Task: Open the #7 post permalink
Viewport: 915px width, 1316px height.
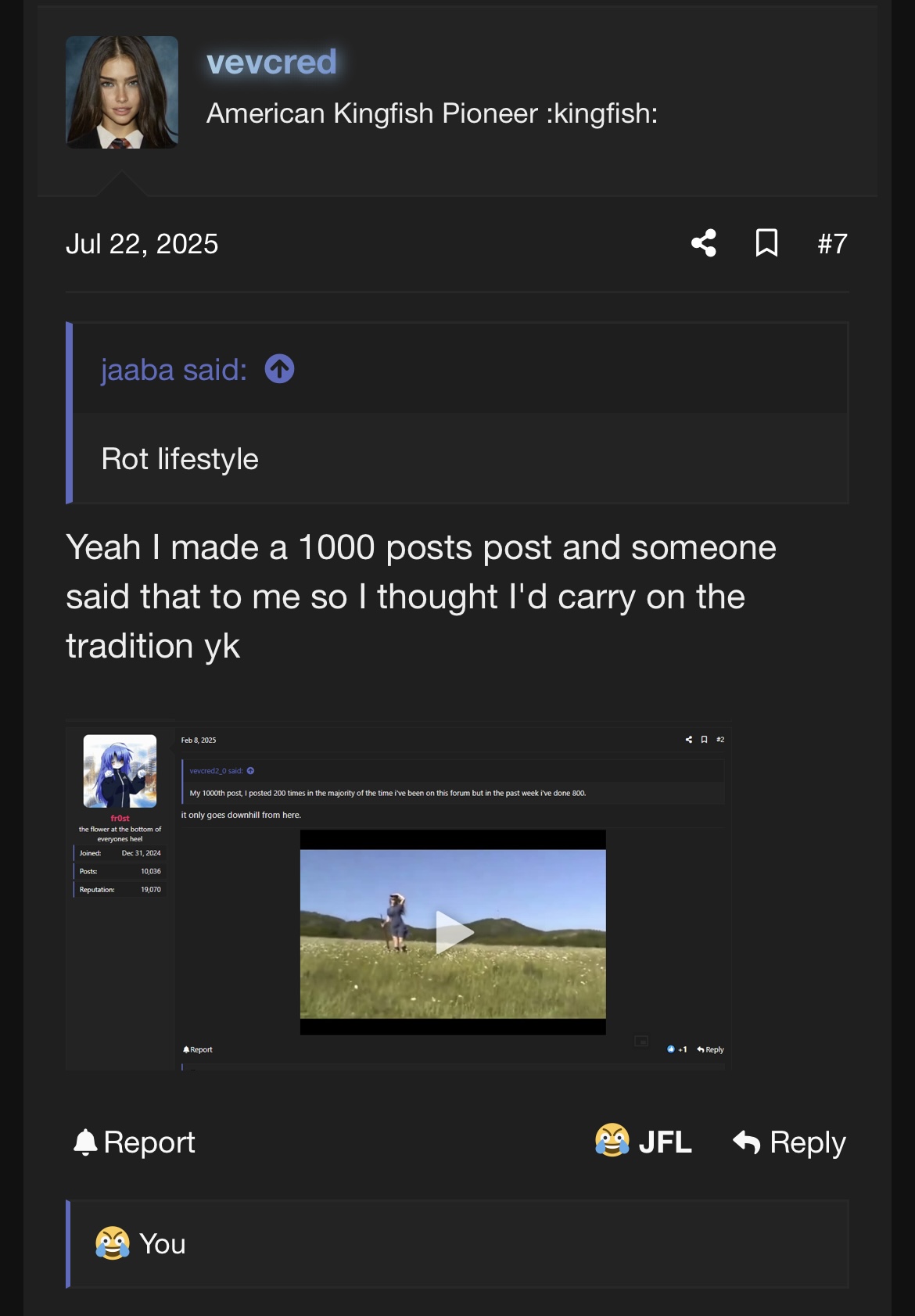Action: point(832,244)
